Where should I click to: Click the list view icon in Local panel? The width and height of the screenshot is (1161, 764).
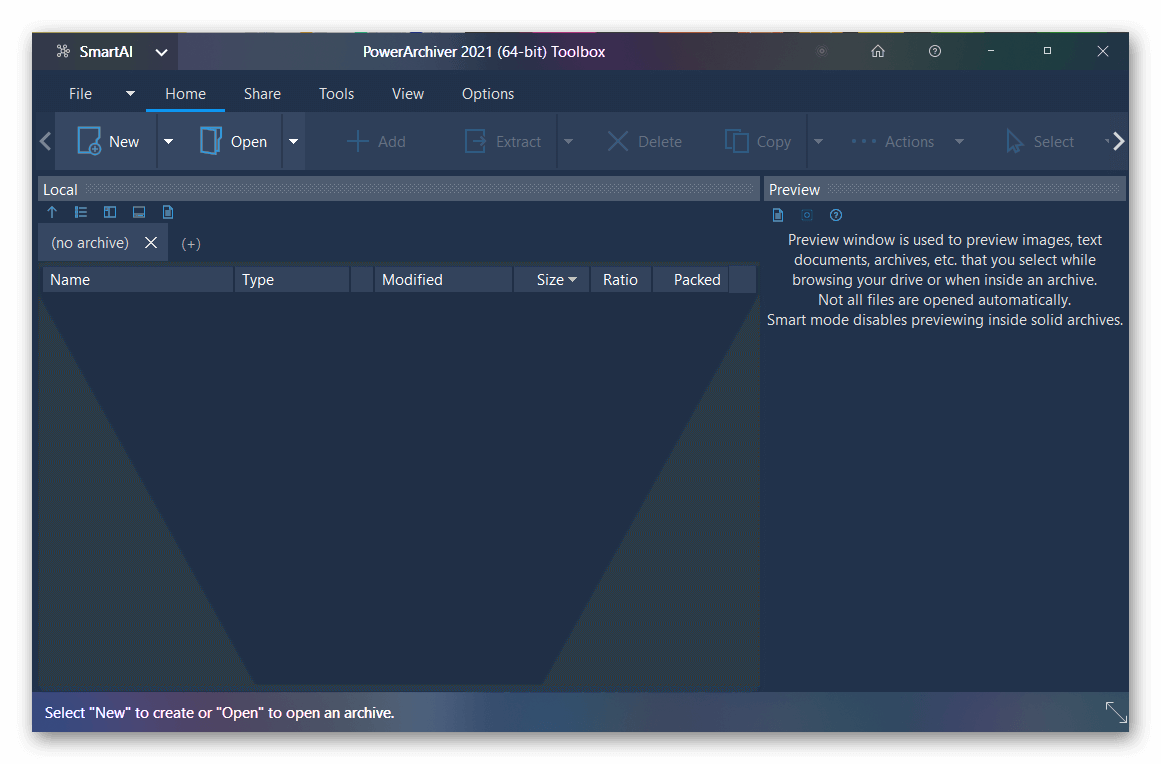[81, 212]
